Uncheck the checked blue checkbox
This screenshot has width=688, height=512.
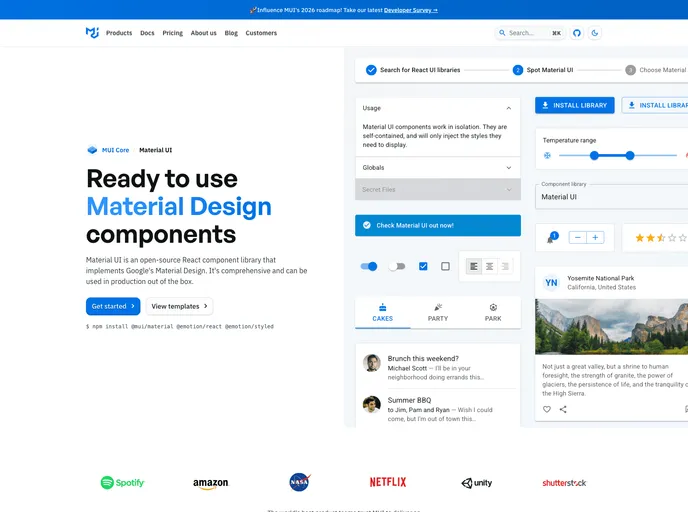pyautogui.click(x=423, y=266)
